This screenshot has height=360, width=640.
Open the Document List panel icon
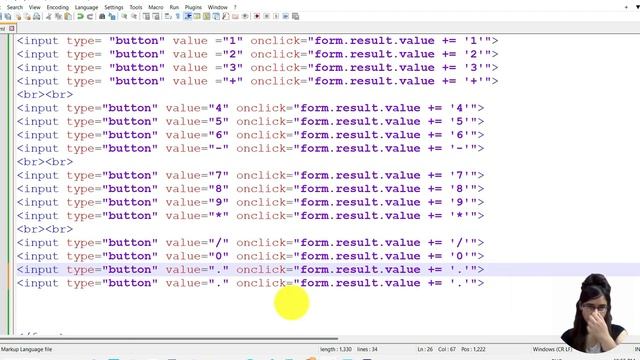coord(216,16)
